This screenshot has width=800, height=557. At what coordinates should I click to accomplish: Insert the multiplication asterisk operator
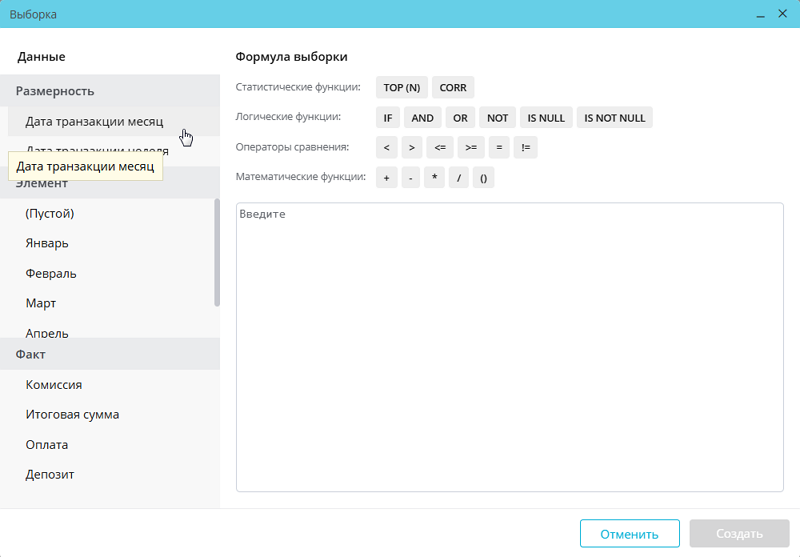coord(435,178)
